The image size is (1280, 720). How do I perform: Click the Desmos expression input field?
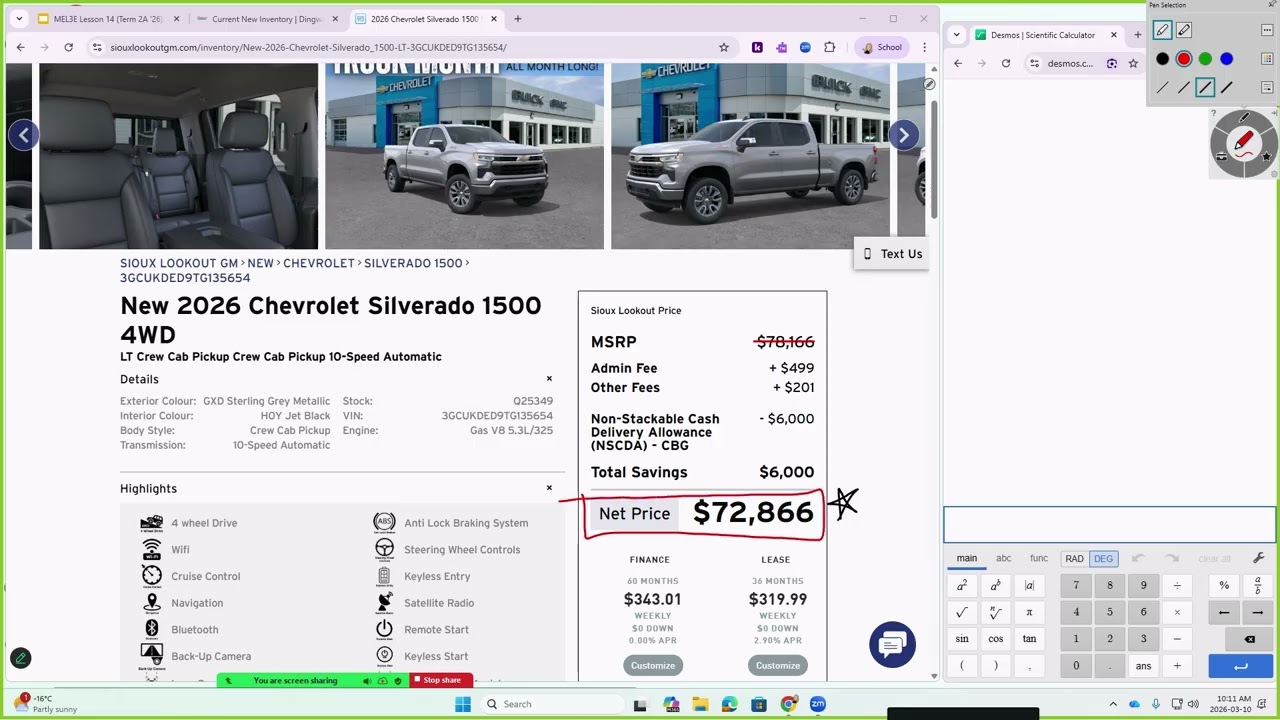click(x=1110, y=524)
